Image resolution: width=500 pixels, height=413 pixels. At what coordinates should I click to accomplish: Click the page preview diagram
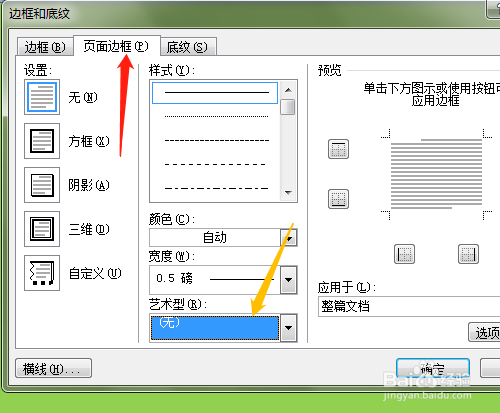(x=436, y=174)
